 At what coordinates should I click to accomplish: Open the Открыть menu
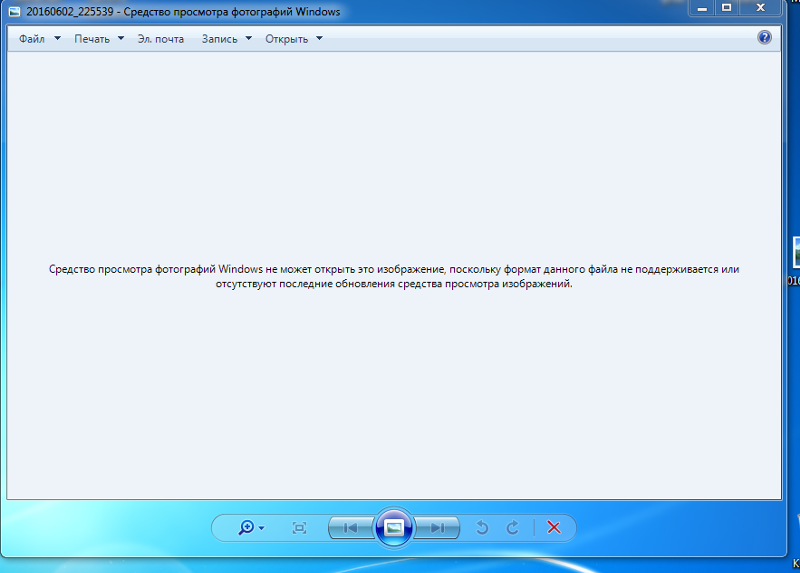click(286, 39)
